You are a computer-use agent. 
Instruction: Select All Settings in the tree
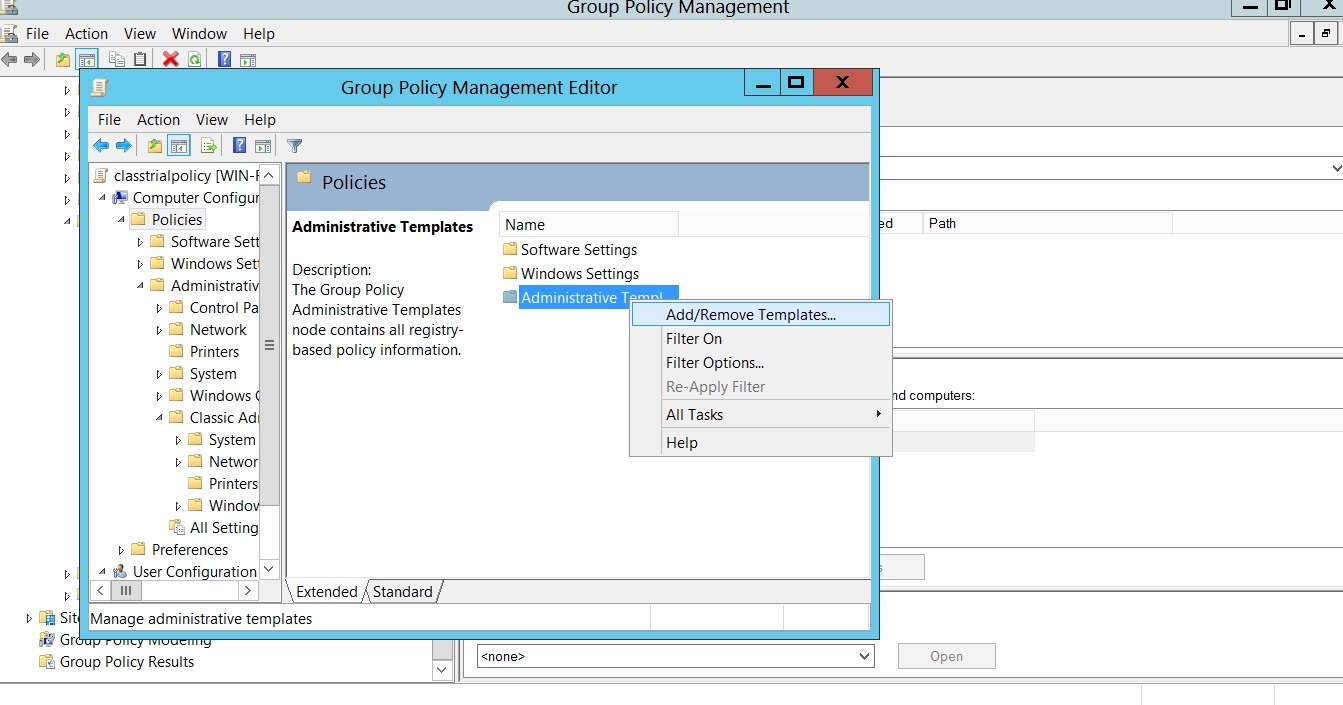(223, 528)
